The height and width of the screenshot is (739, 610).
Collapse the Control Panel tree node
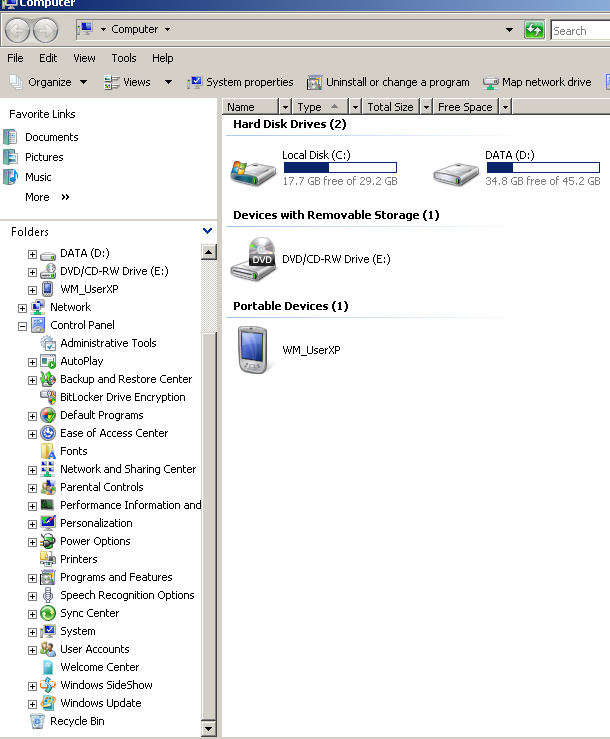pyautogui.click(x=22, y=325)
